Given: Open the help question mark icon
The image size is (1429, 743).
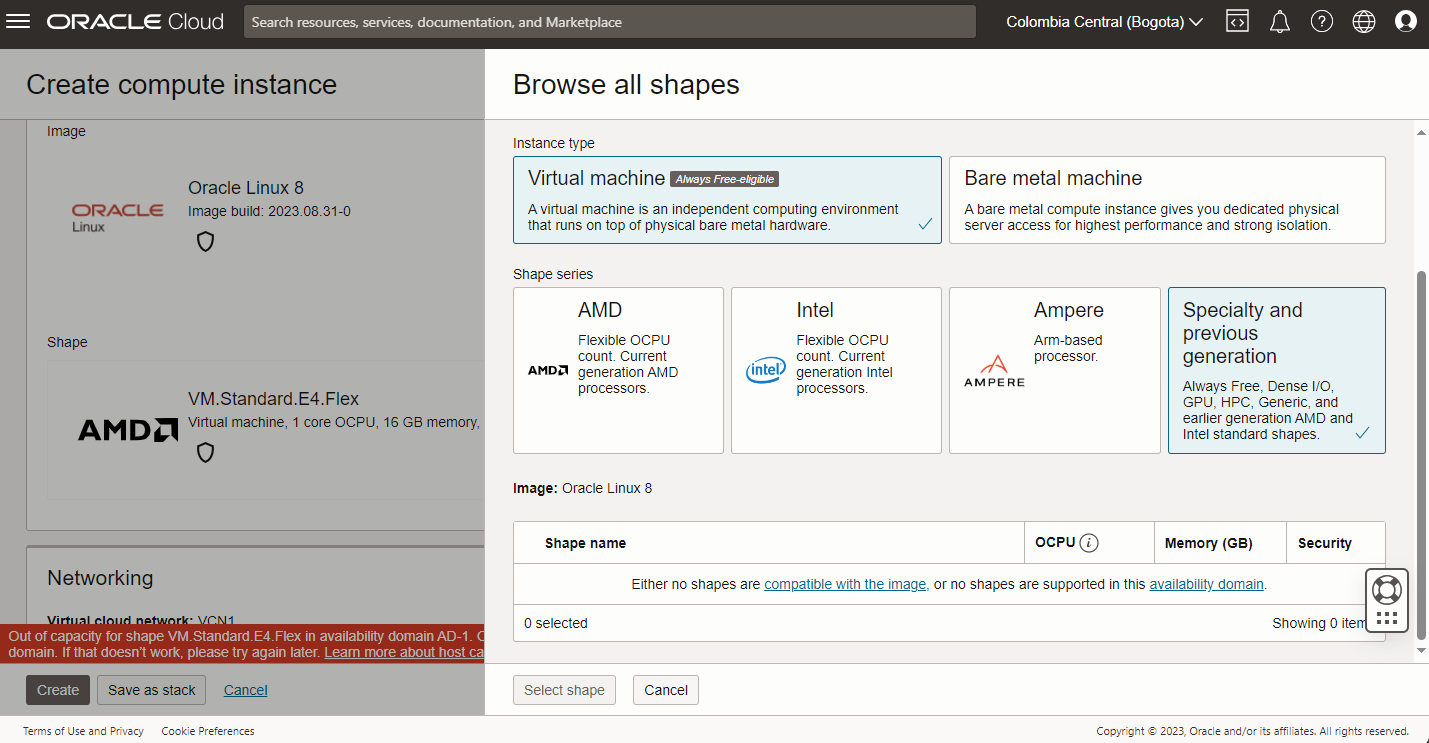Looking at the screenshot, I should [1322, 22].
